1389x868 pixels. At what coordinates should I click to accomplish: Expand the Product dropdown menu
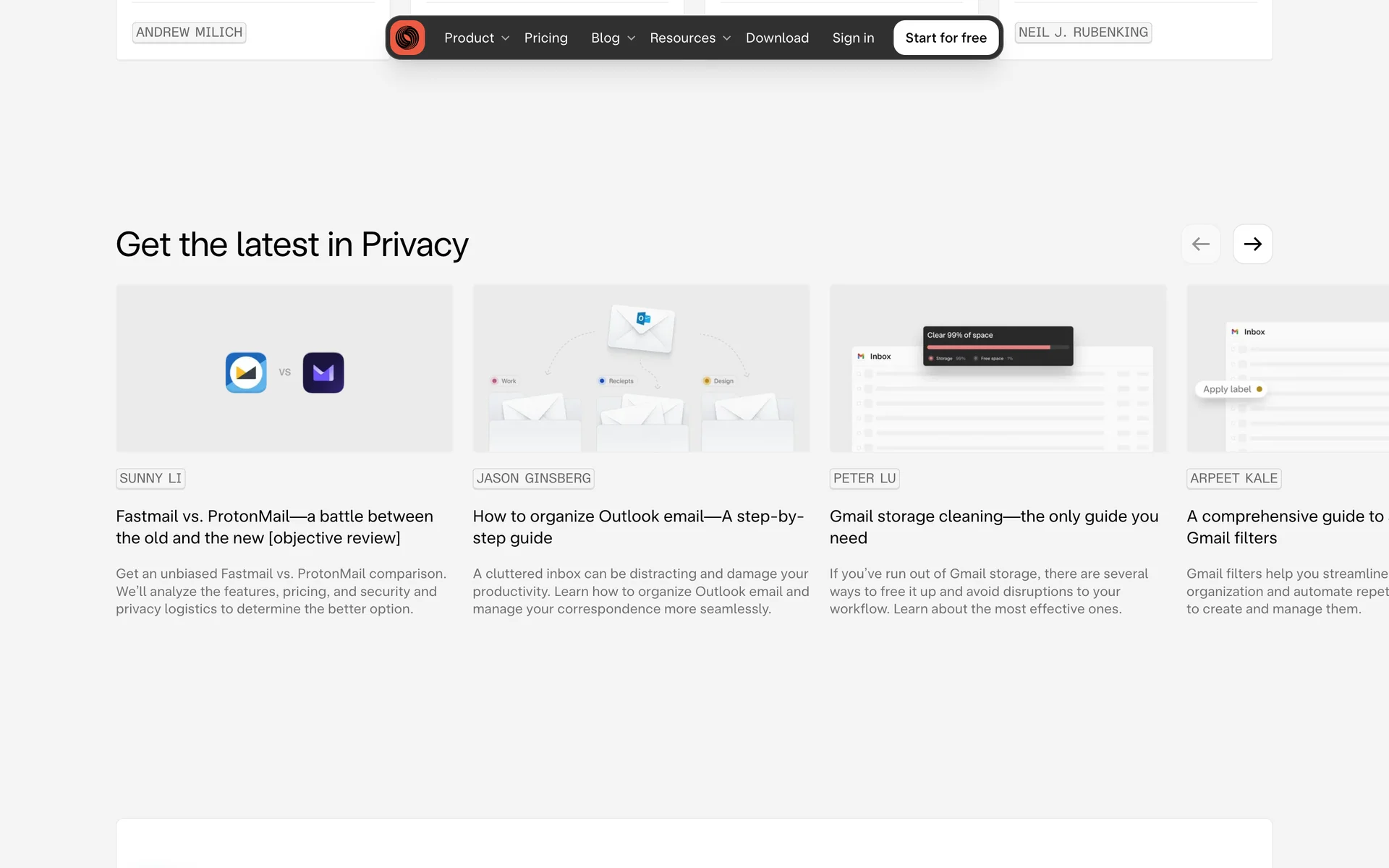pos(476,38)
